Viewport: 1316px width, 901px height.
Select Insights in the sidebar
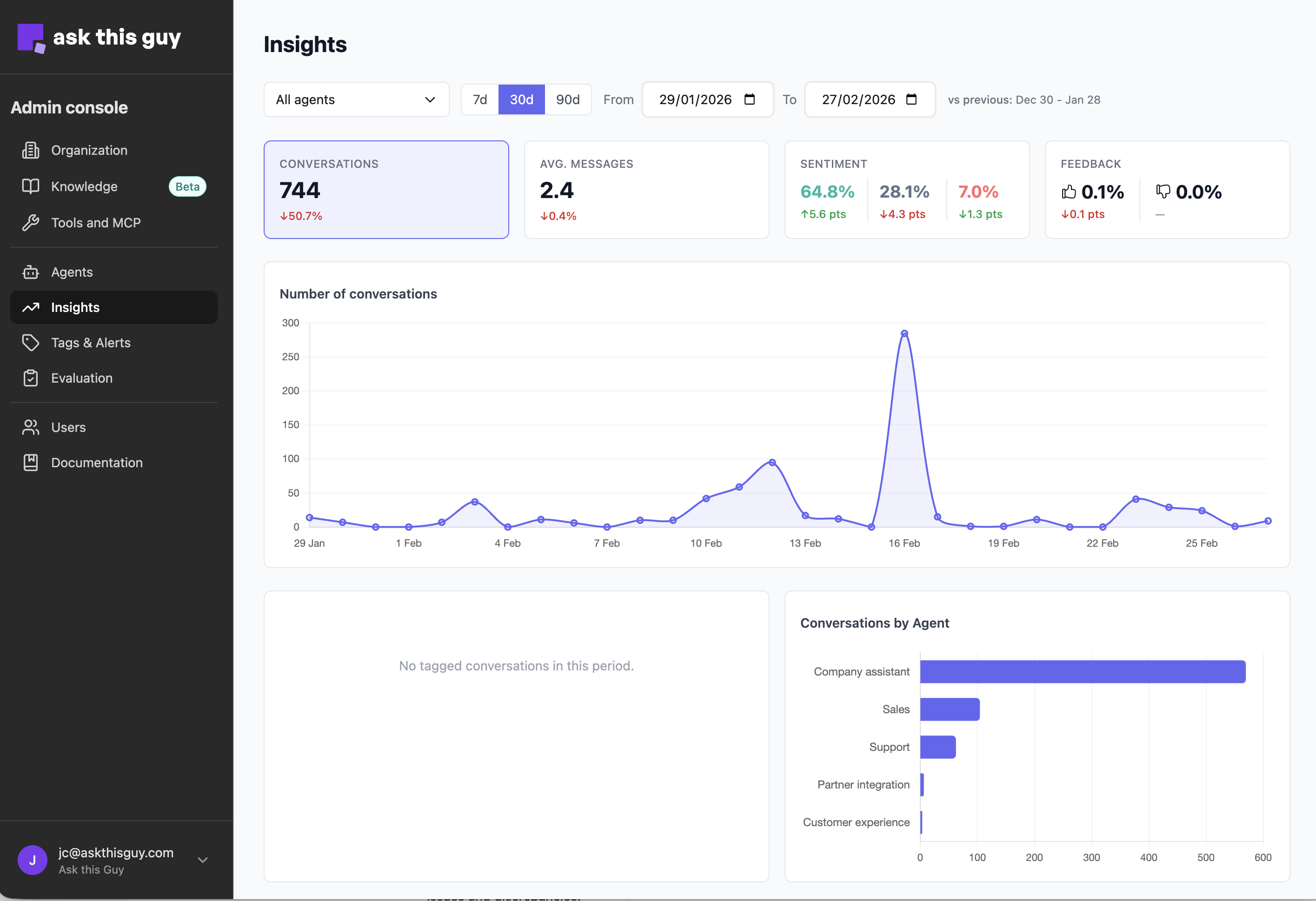pyautogui.click(x=75, y=307)
